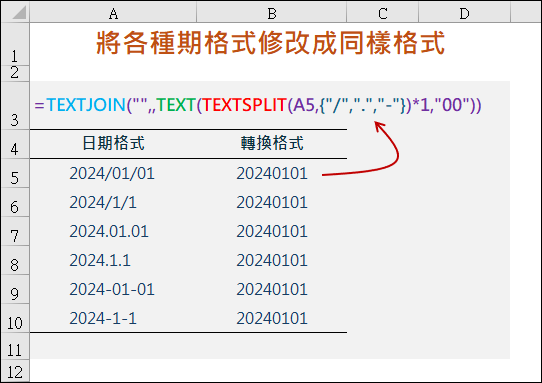Screen dimensions: 542x383
Task: Select column C header
Action: tap(383, 13)
